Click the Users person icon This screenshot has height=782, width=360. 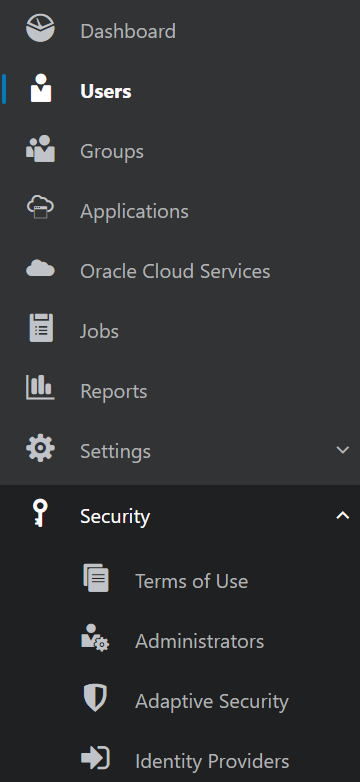point(41,88)
